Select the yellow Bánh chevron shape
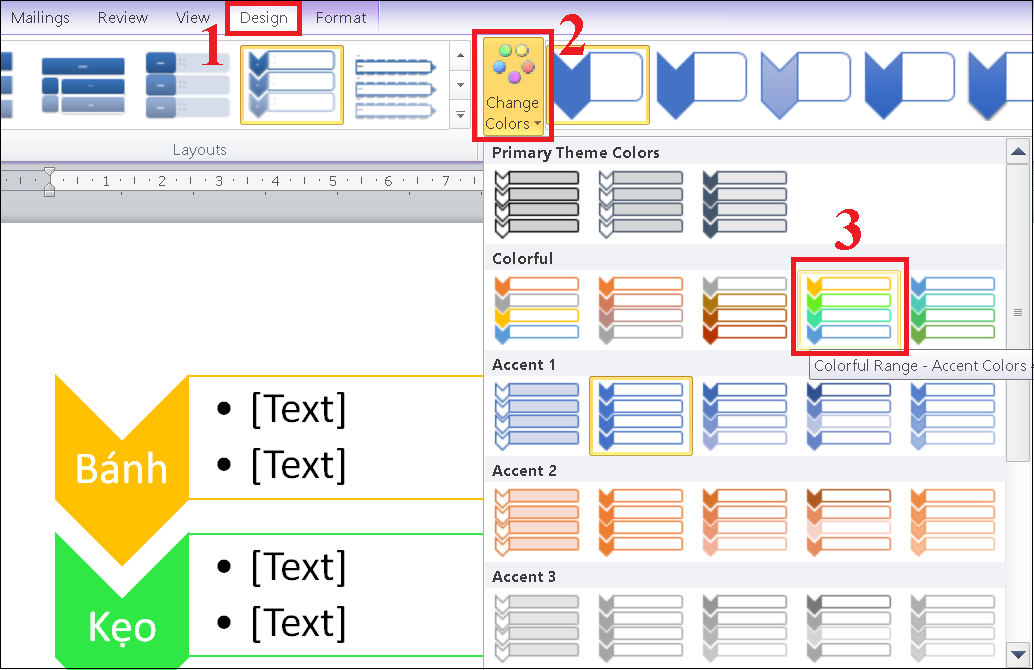Viewport: 1034px width, 670px height. (x=122, y=470)
